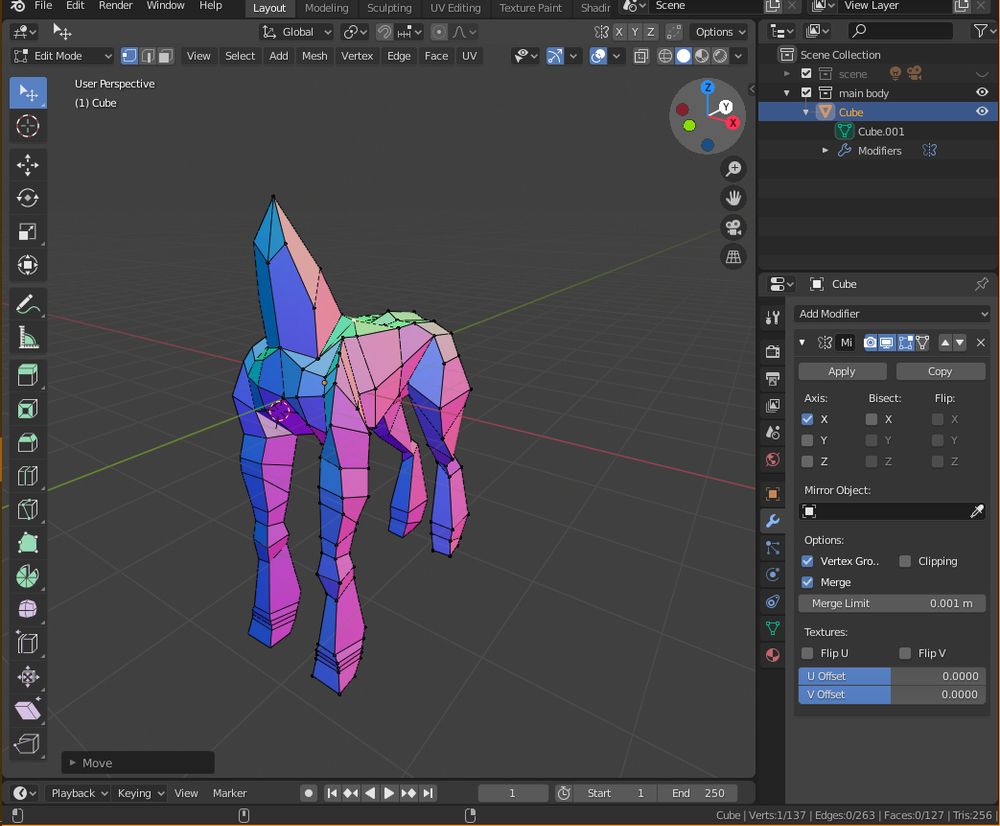Open the Render Properties tab

(772, 351)
